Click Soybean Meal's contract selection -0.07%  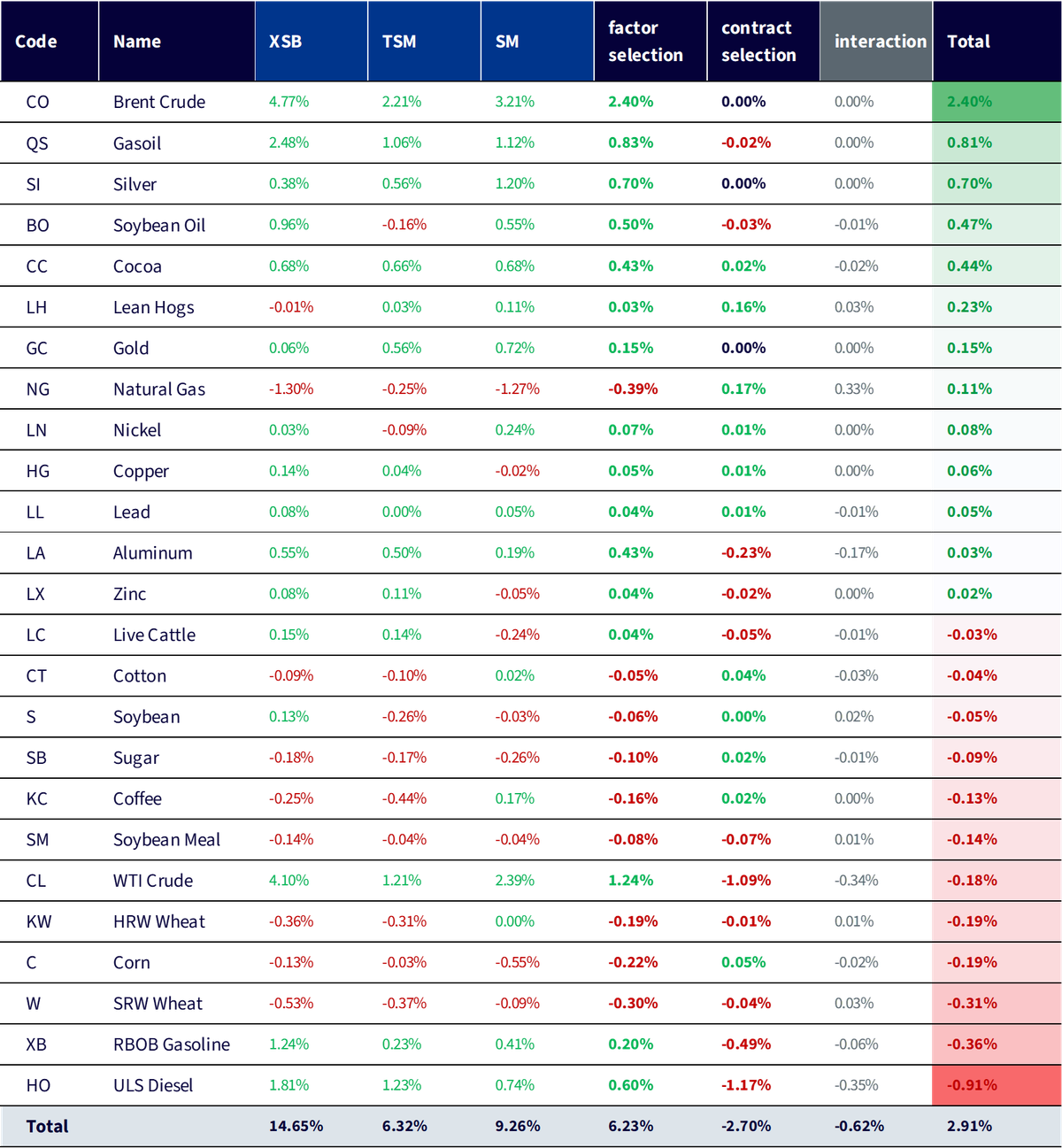[x=746, y=839]
